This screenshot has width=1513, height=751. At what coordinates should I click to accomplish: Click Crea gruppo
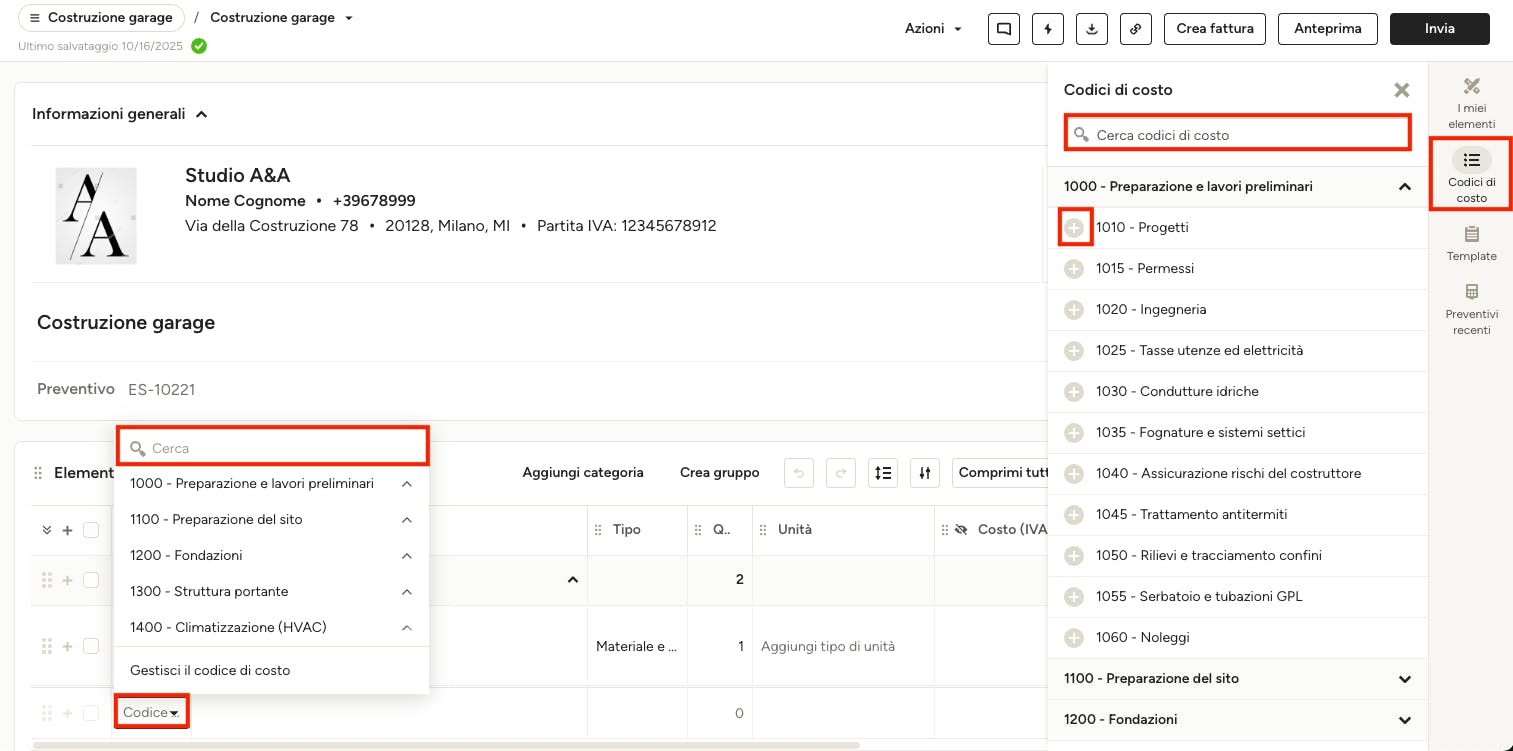pyautogui.click(x=720, y=473)
